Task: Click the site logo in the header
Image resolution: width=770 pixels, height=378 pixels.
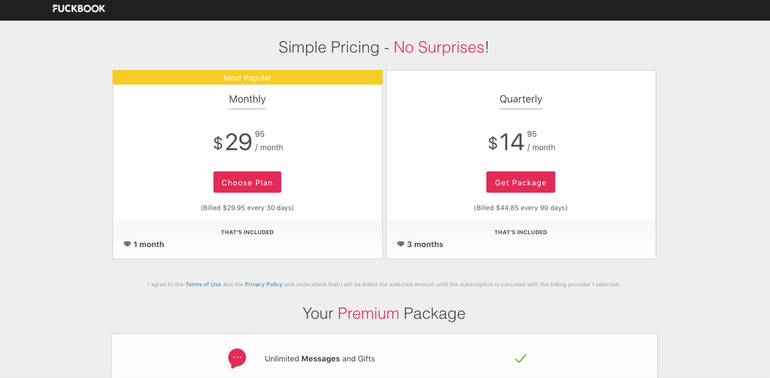Action: tap(79, 8)
